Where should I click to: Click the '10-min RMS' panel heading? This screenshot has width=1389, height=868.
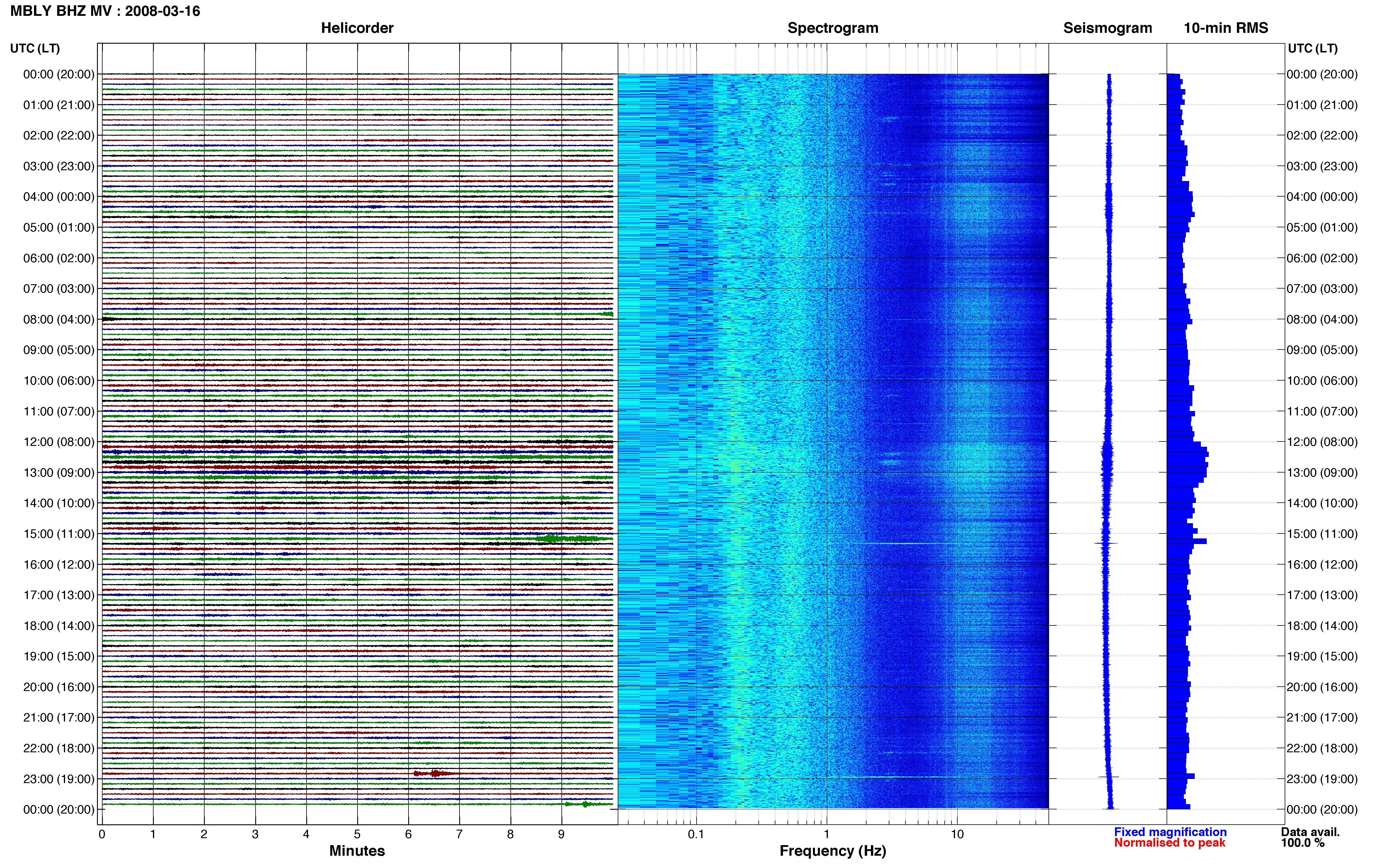pyautogui.click(x=1226, y=28)
